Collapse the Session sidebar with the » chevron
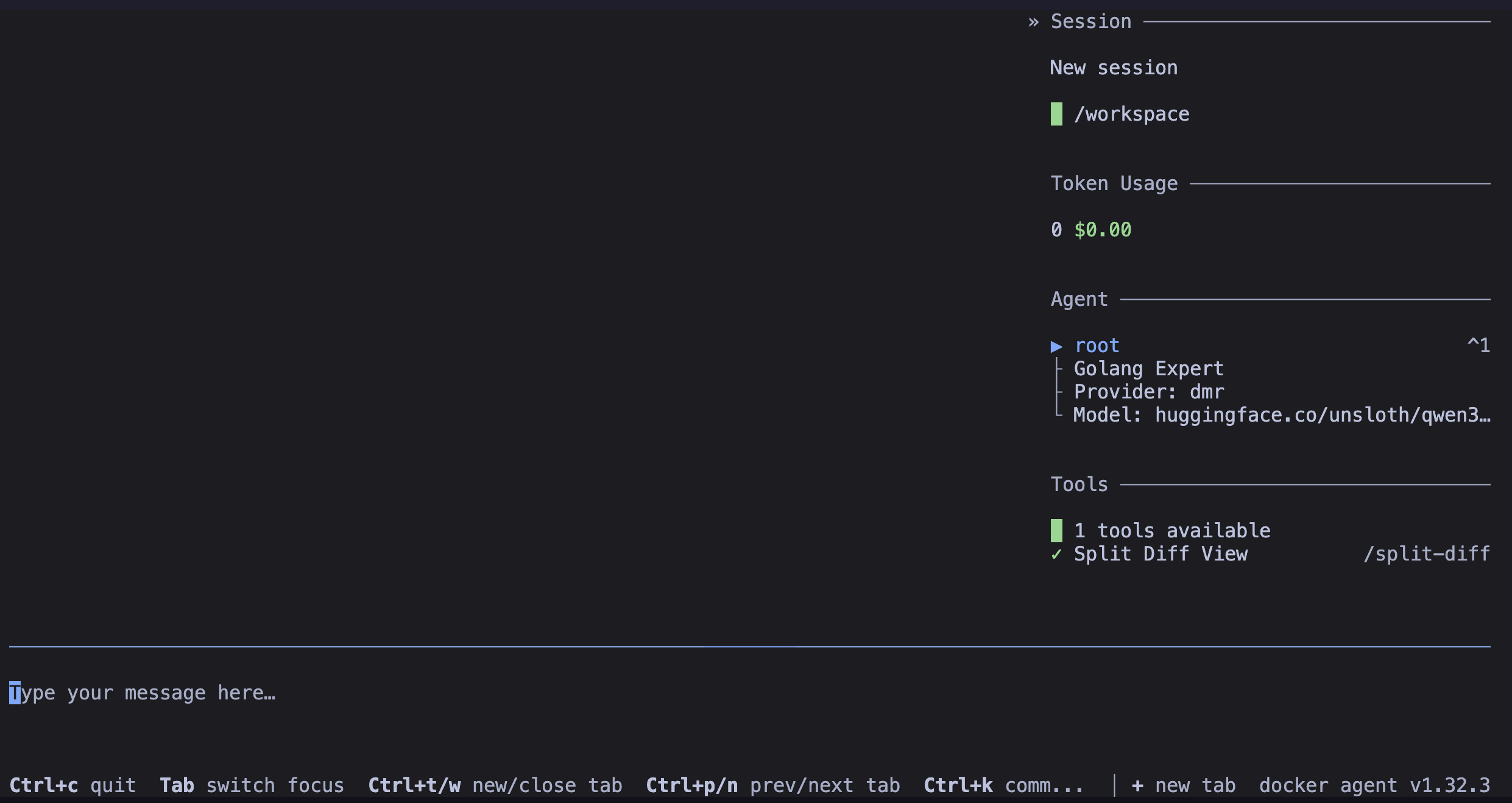 coord(1033,23)
